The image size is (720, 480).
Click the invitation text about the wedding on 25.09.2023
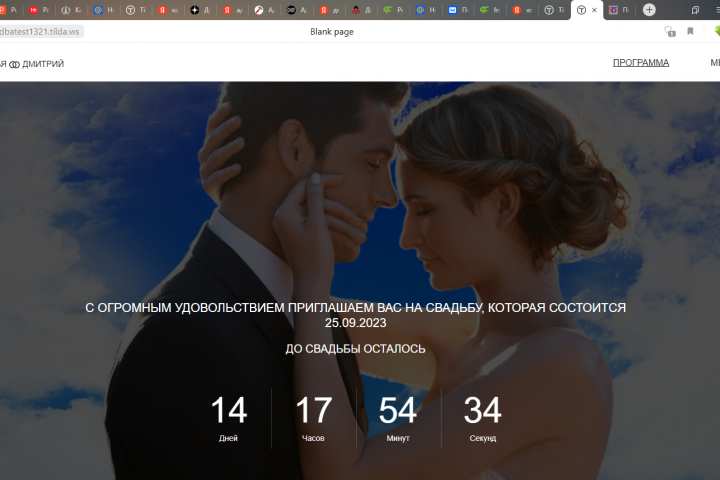point(355,315)
